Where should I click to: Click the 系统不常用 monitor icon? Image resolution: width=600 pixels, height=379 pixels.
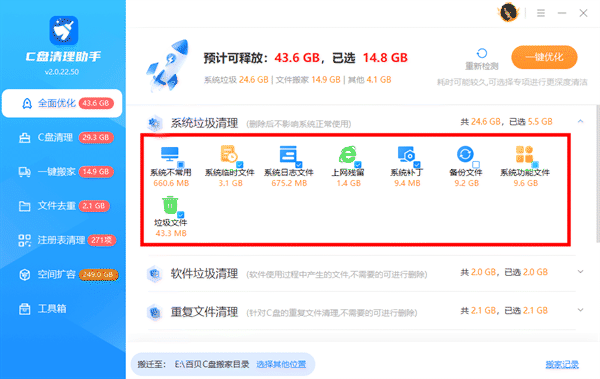(170, 154)
